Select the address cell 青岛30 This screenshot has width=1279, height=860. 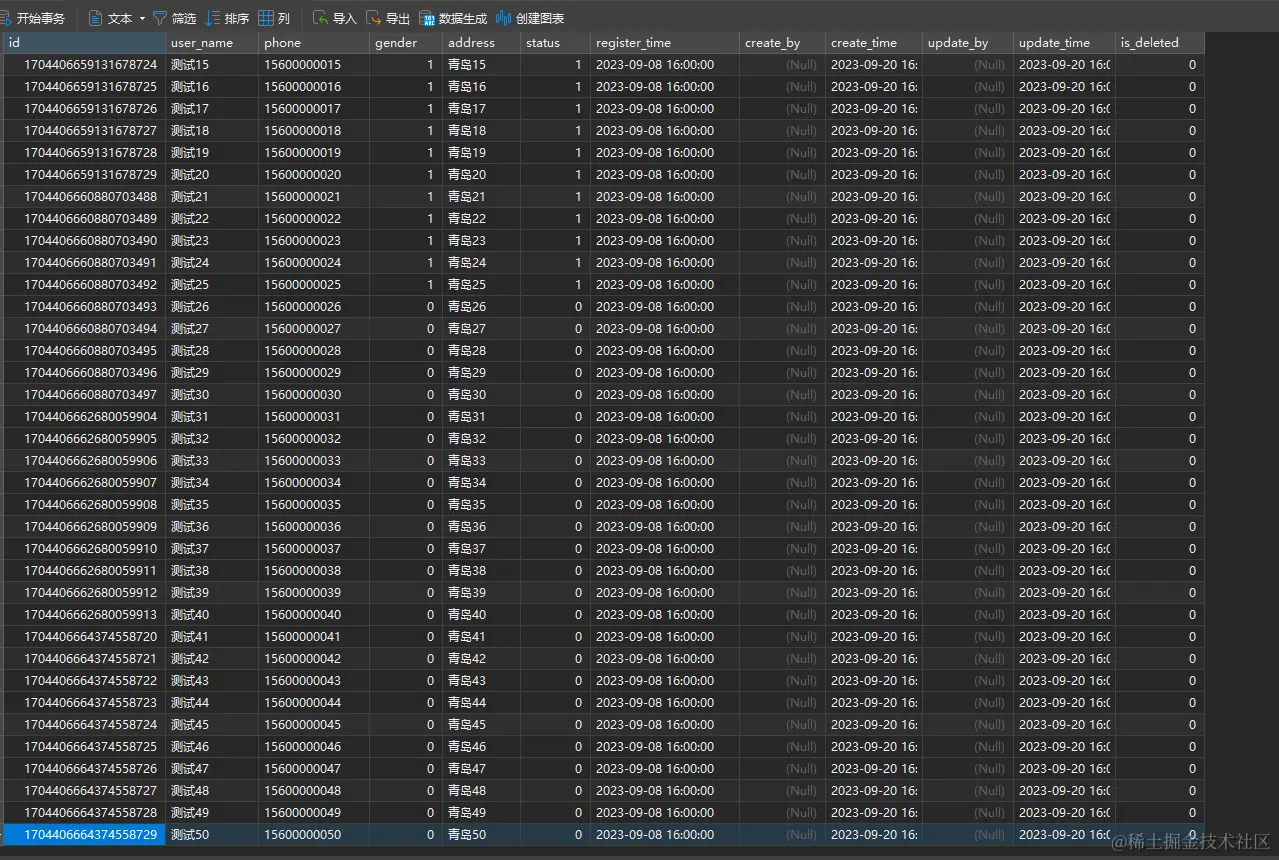coord(482,395)
